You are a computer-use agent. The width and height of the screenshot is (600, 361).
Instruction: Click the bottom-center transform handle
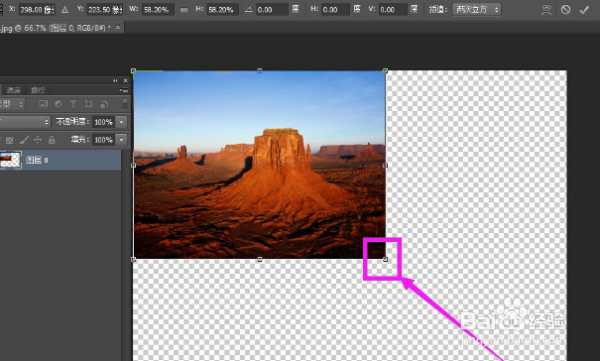(x=260, y=260)
